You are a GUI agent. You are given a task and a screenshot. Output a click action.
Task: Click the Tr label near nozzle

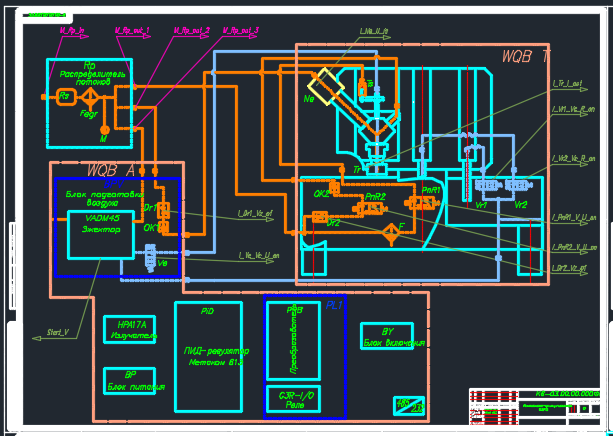coord(357,170)
